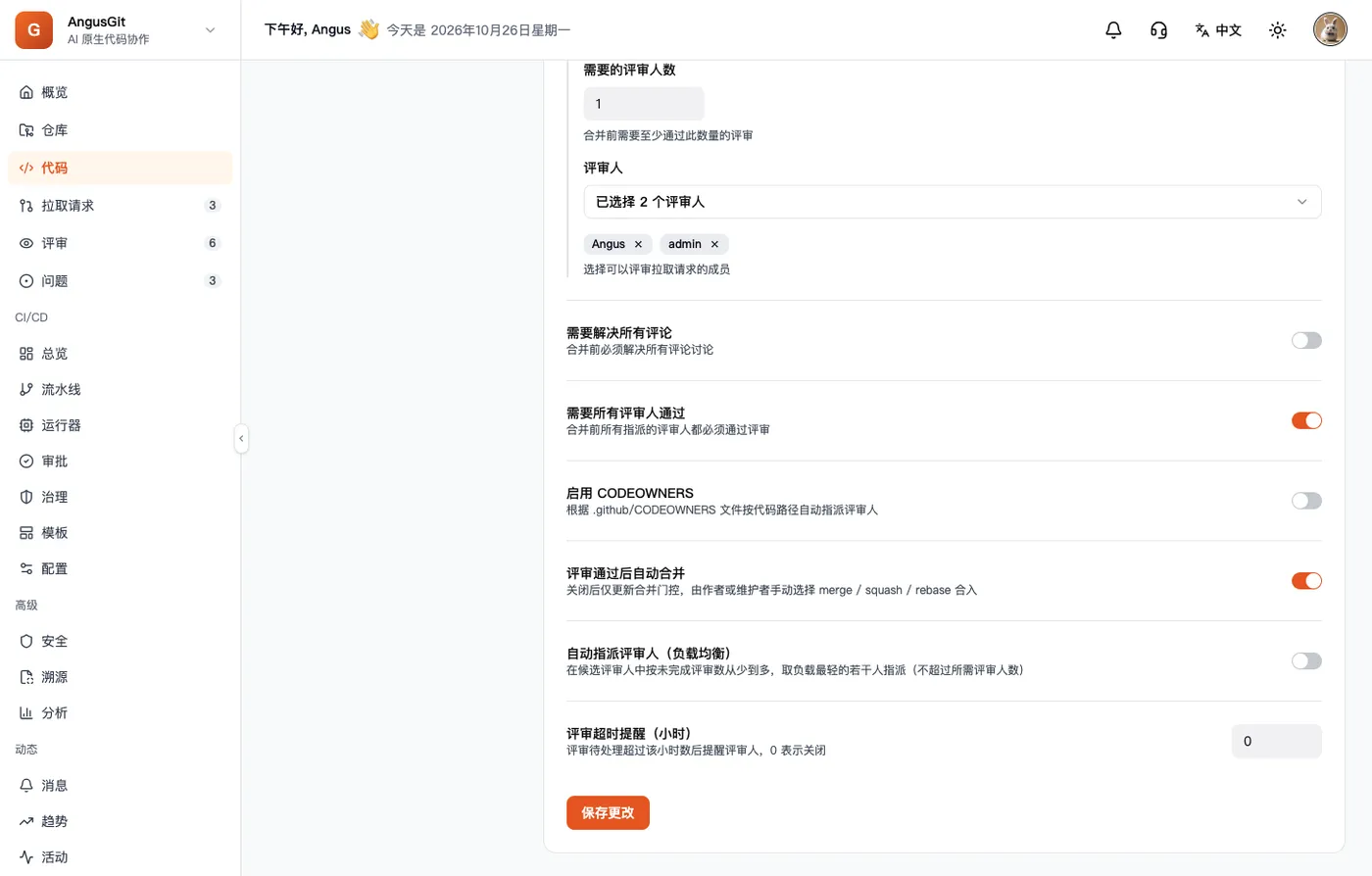The image size is (1372, 876).
Task: Click the 需要的评审人数 input field
Action: [x=644, y=104]
